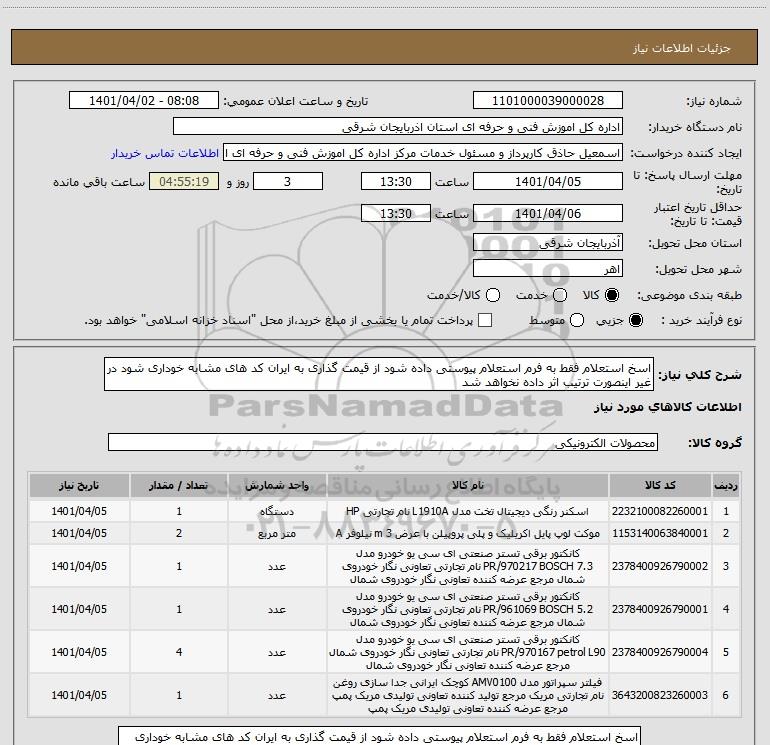The width and height of the screenshot is (770, 745).
Task: Click the اطلاعات کالاهای مورد نیاز section heading
Action: coord(668,407)
